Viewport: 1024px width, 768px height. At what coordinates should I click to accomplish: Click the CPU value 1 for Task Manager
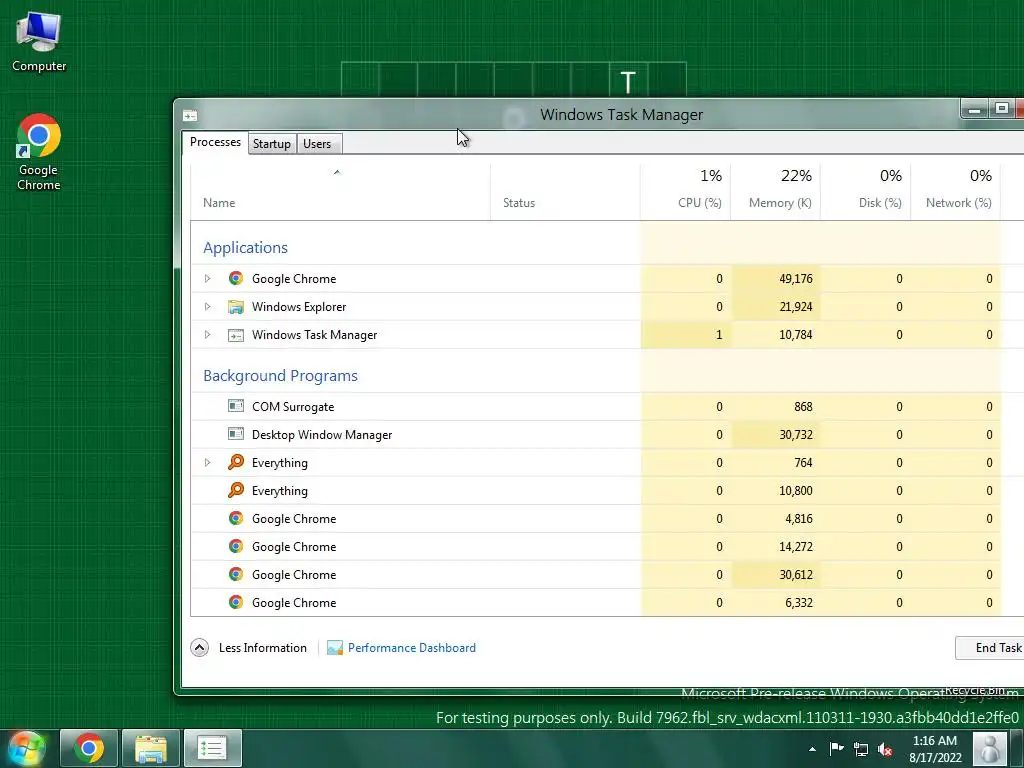click(719, 335)
